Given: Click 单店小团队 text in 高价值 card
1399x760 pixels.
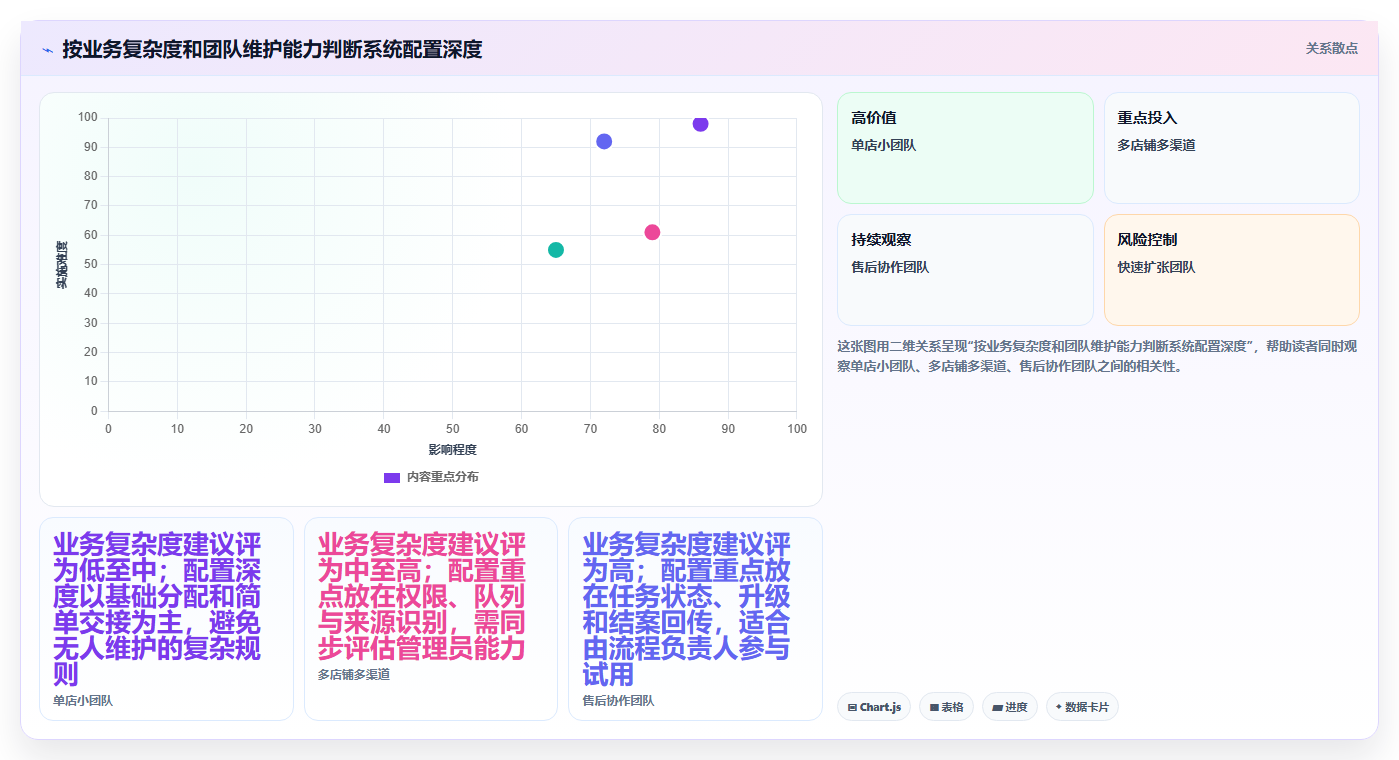Looking at the screenshot, I should tap(883, 145).
